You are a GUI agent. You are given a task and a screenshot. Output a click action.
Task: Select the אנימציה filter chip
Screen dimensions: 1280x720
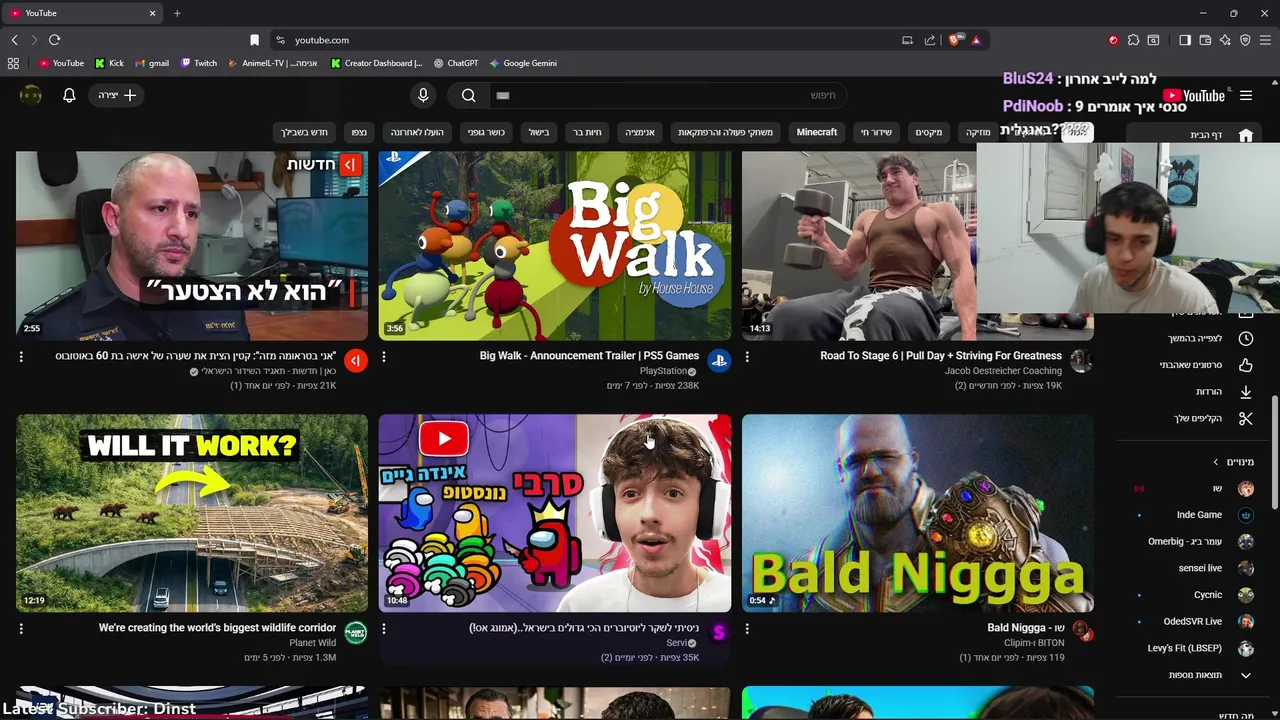[640, 132]
